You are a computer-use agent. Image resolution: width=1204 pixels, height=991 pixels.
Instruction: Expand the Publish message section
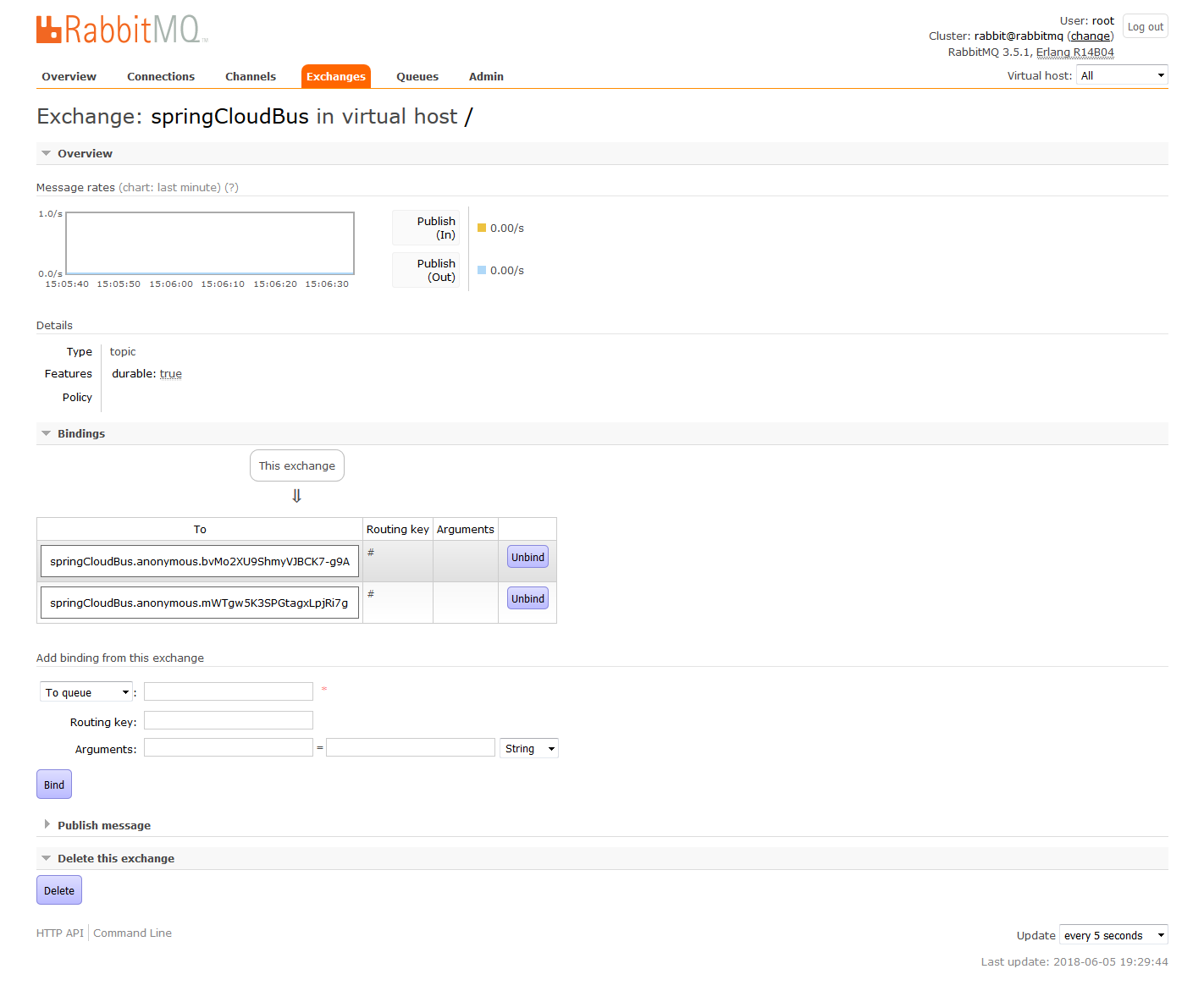point(103,825)
